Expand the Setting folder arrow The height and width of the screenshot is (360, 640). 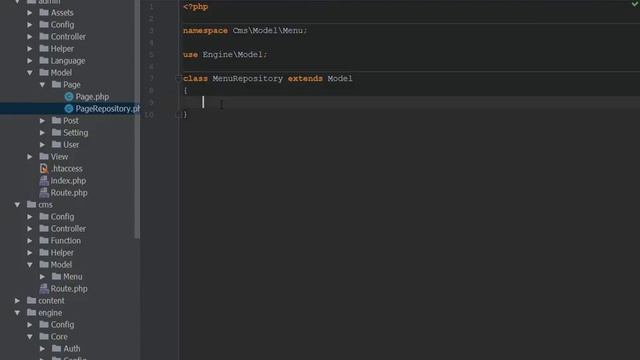[x=42, y=133]
